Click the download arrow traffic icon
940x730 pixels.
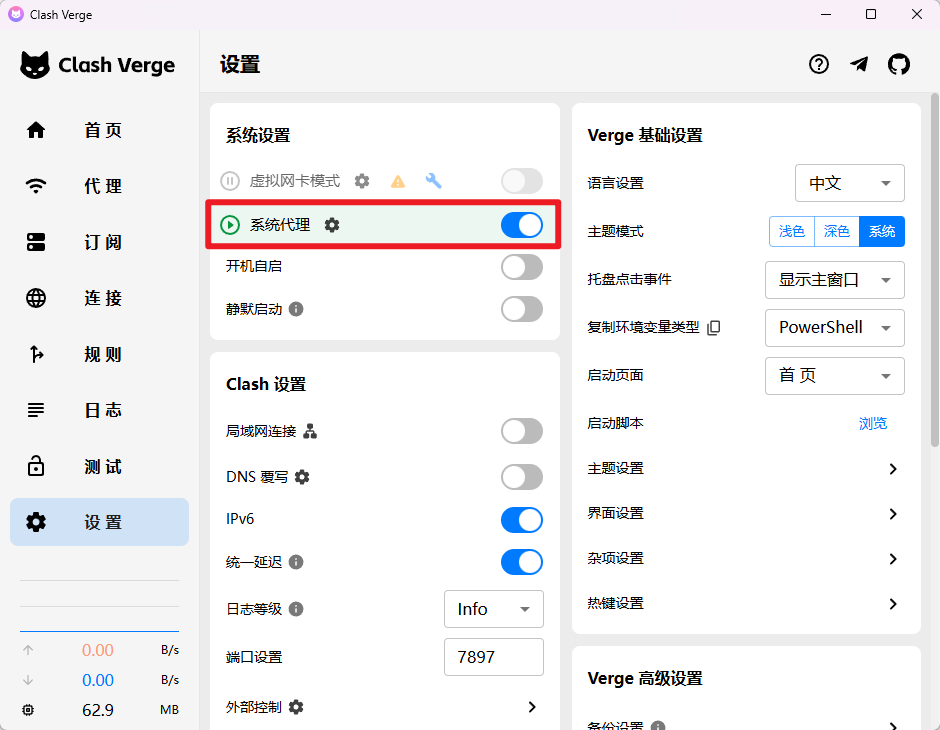click(28, 680)
